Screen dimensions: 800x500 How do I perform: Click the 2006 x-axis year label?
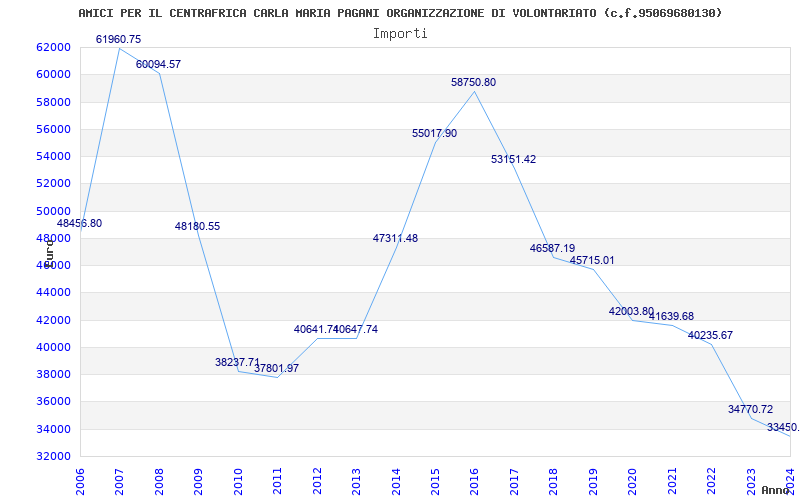pyautogui.click(x=80, y=480)
